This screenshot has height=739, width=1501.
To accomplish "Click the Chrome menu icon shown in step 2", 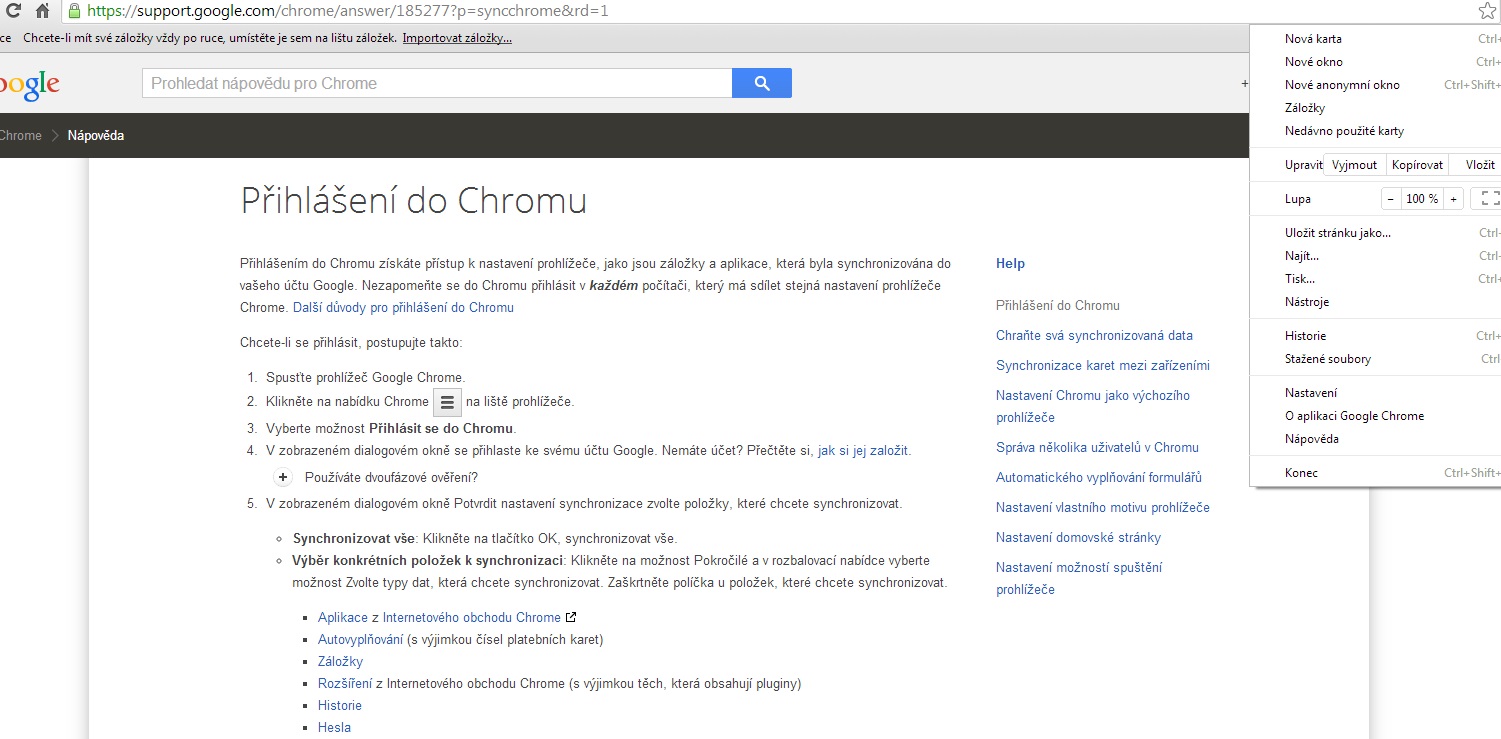I will coord(447,402).
